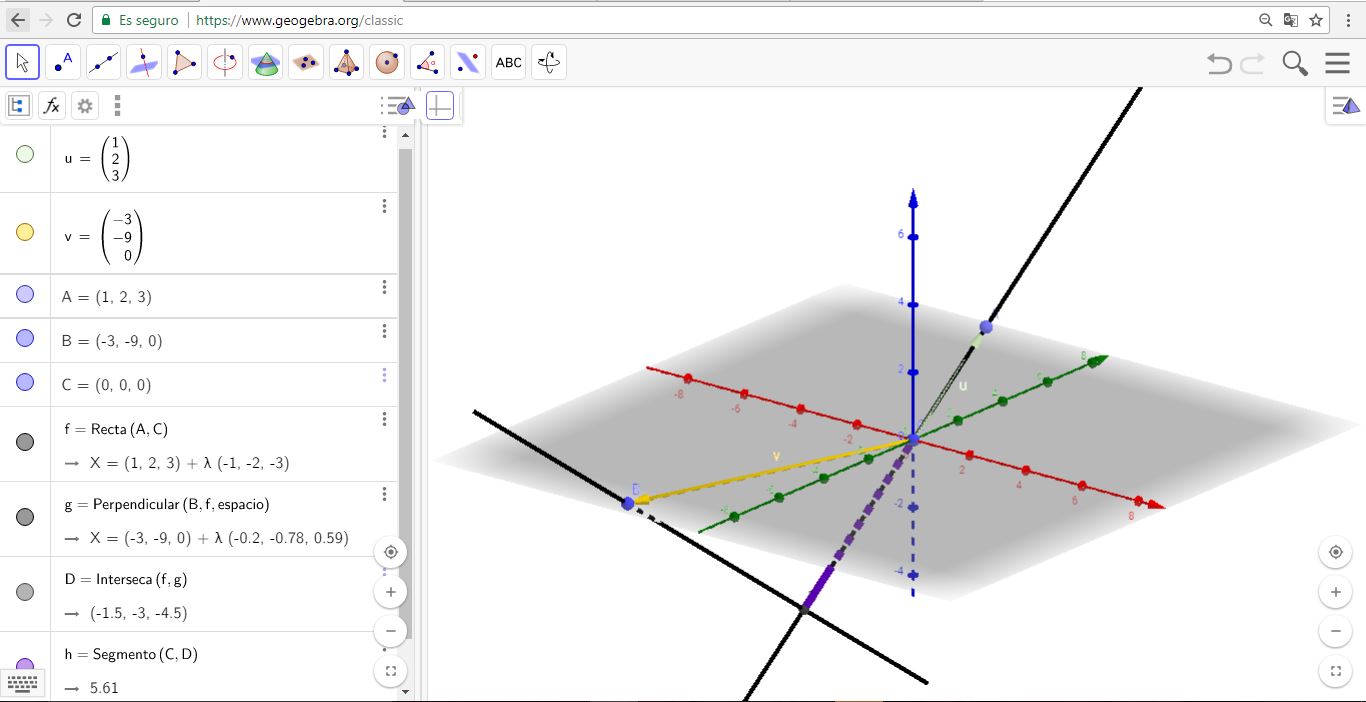Select the Move tool

tap(22, 62)
